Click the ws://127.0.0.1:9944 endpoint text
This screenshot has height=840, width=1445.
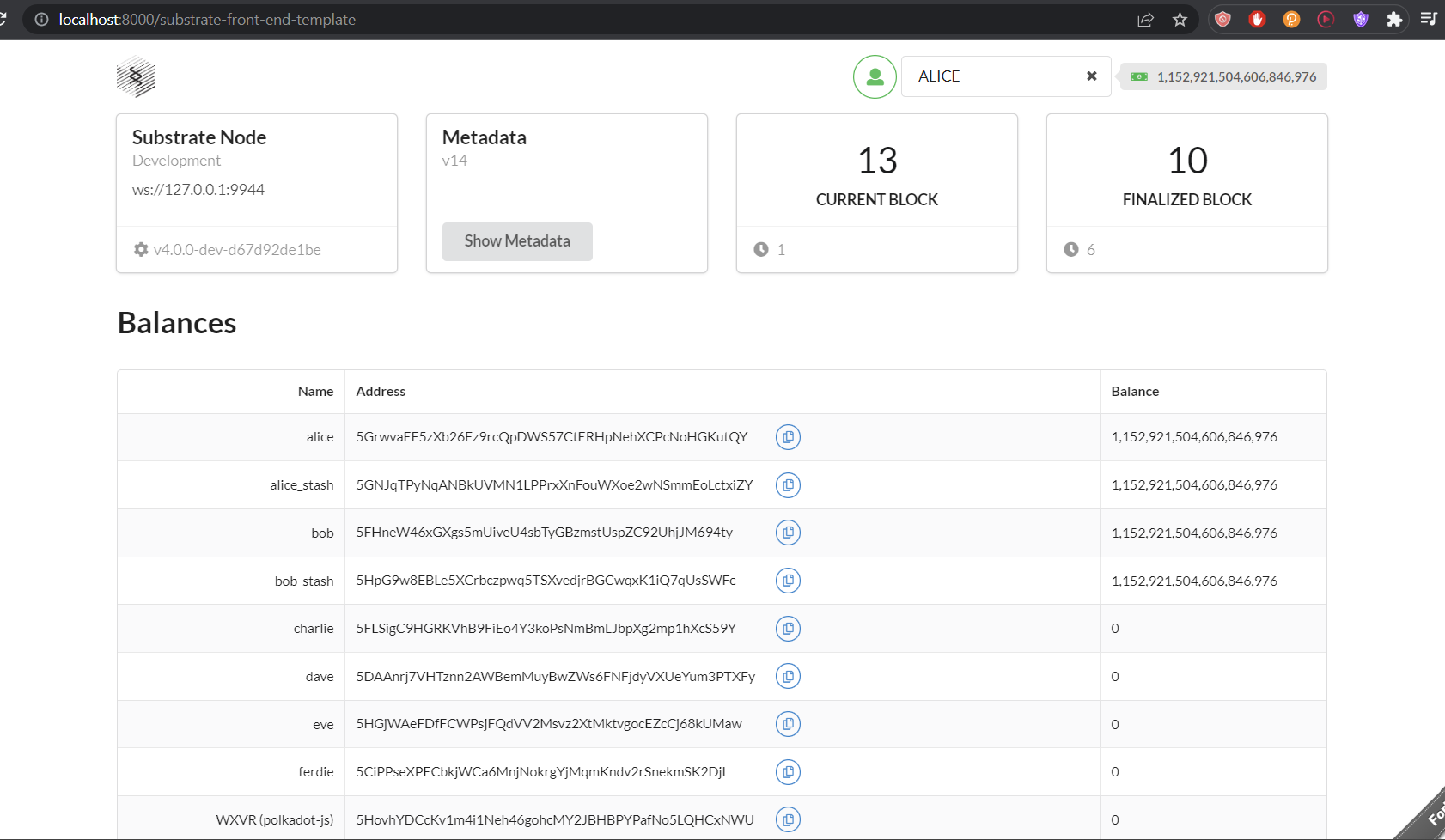[198, 190]
